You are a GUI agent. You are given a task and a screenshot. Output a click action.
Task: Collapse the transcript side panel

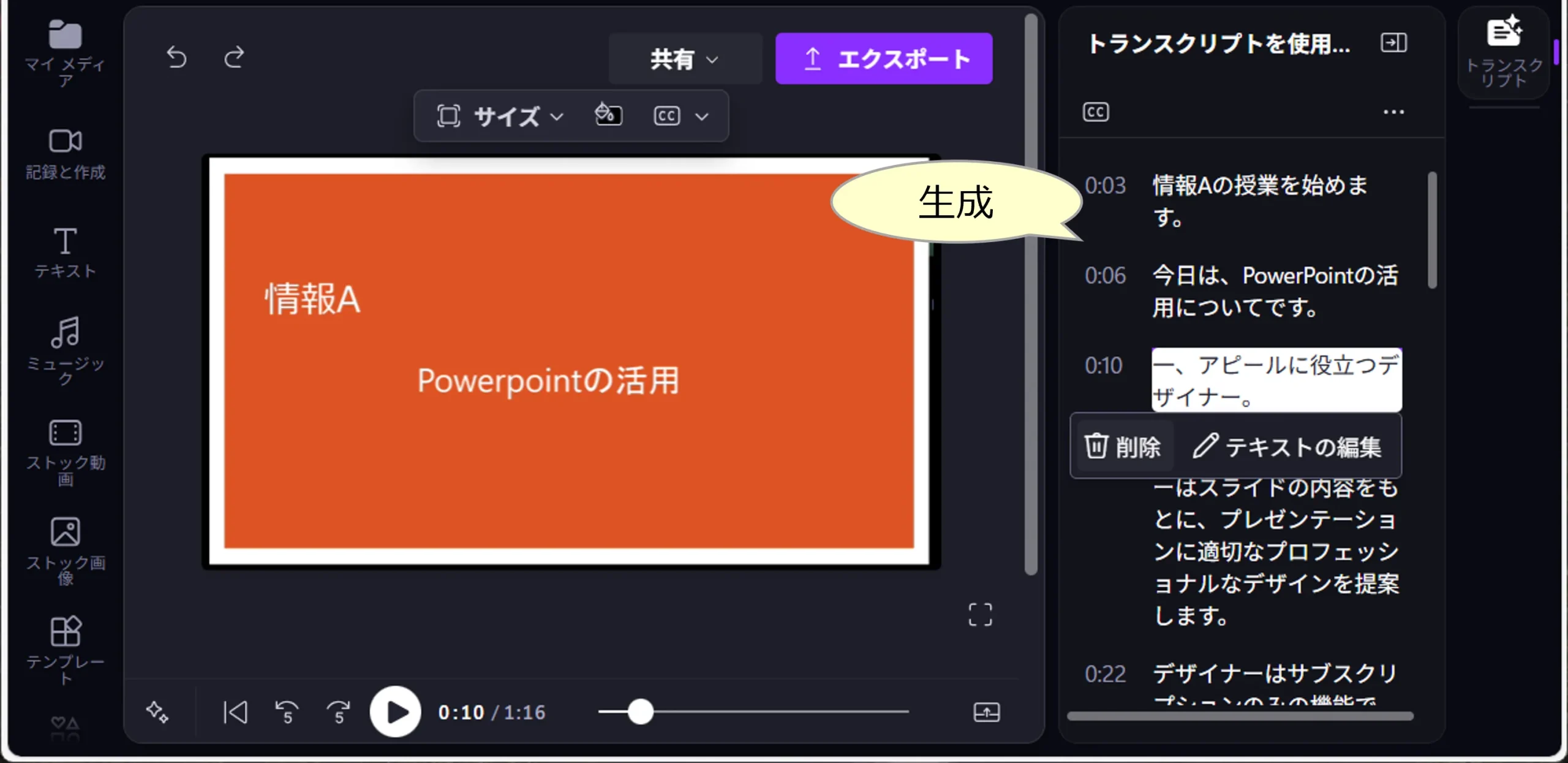tap(1393, 43)
